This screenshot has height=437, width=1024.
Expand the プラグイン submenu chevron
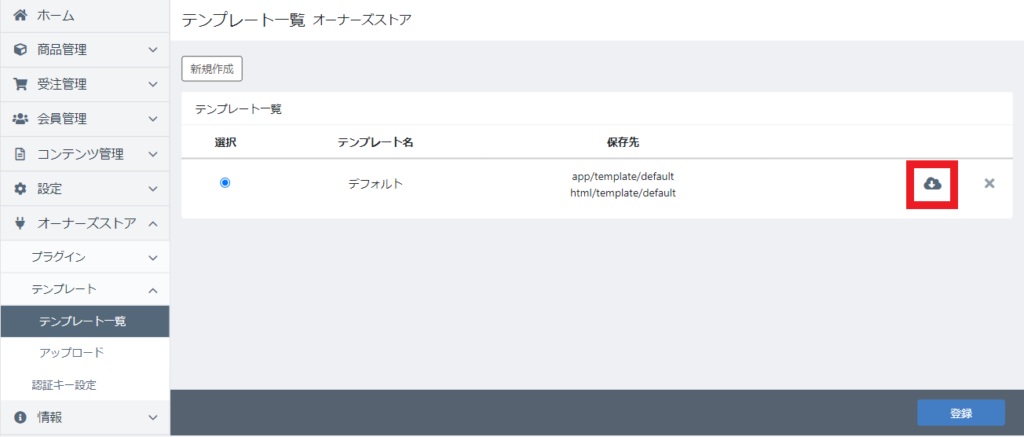coord(152,257)
